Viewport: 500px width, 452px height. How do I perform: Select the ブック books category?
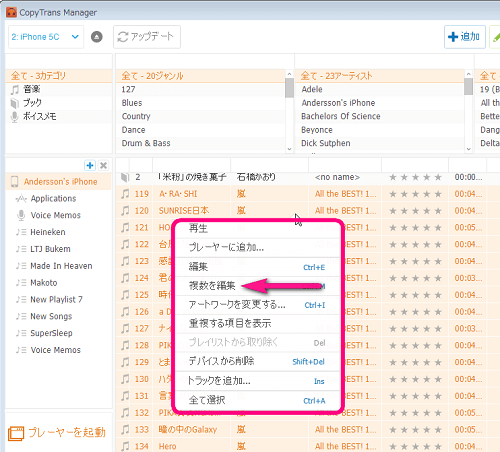pos(59,103)
